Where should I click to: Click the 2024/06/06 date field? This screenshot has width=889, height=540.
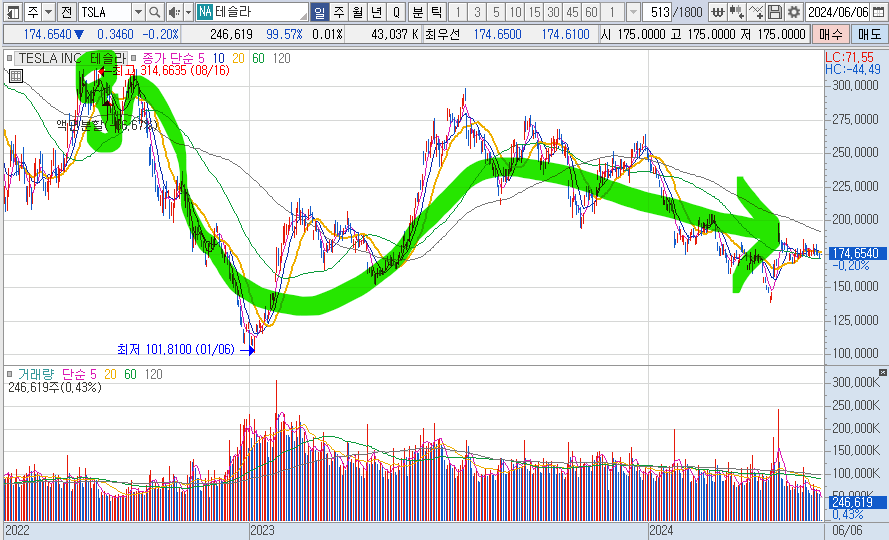[x=838, y=12]
